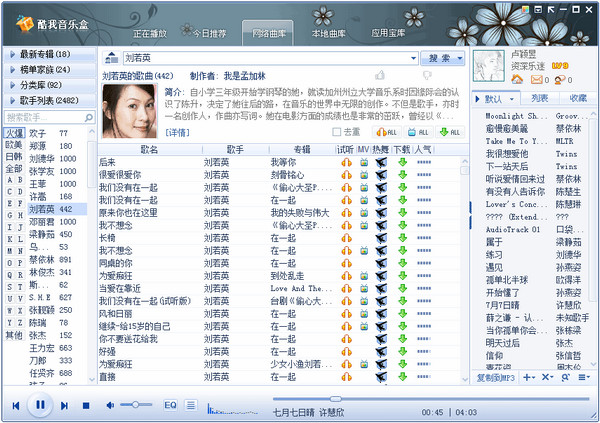Screen dimensions: 600x423
Task: Select the 火爆 singer filter
Action: point(15,133)
